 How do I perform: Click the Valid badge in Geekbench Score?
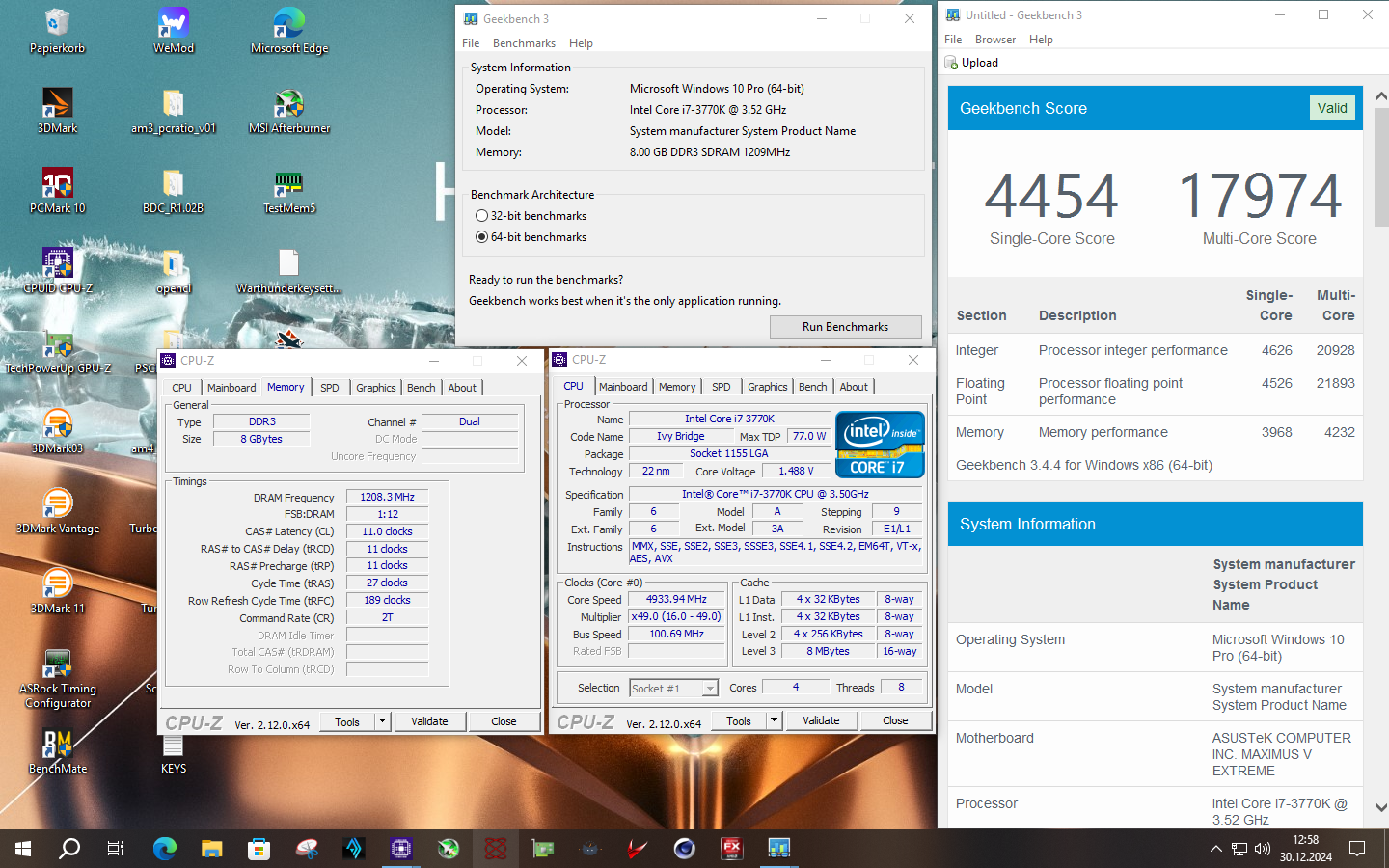pyautogui.click(x=1332, y=108)
